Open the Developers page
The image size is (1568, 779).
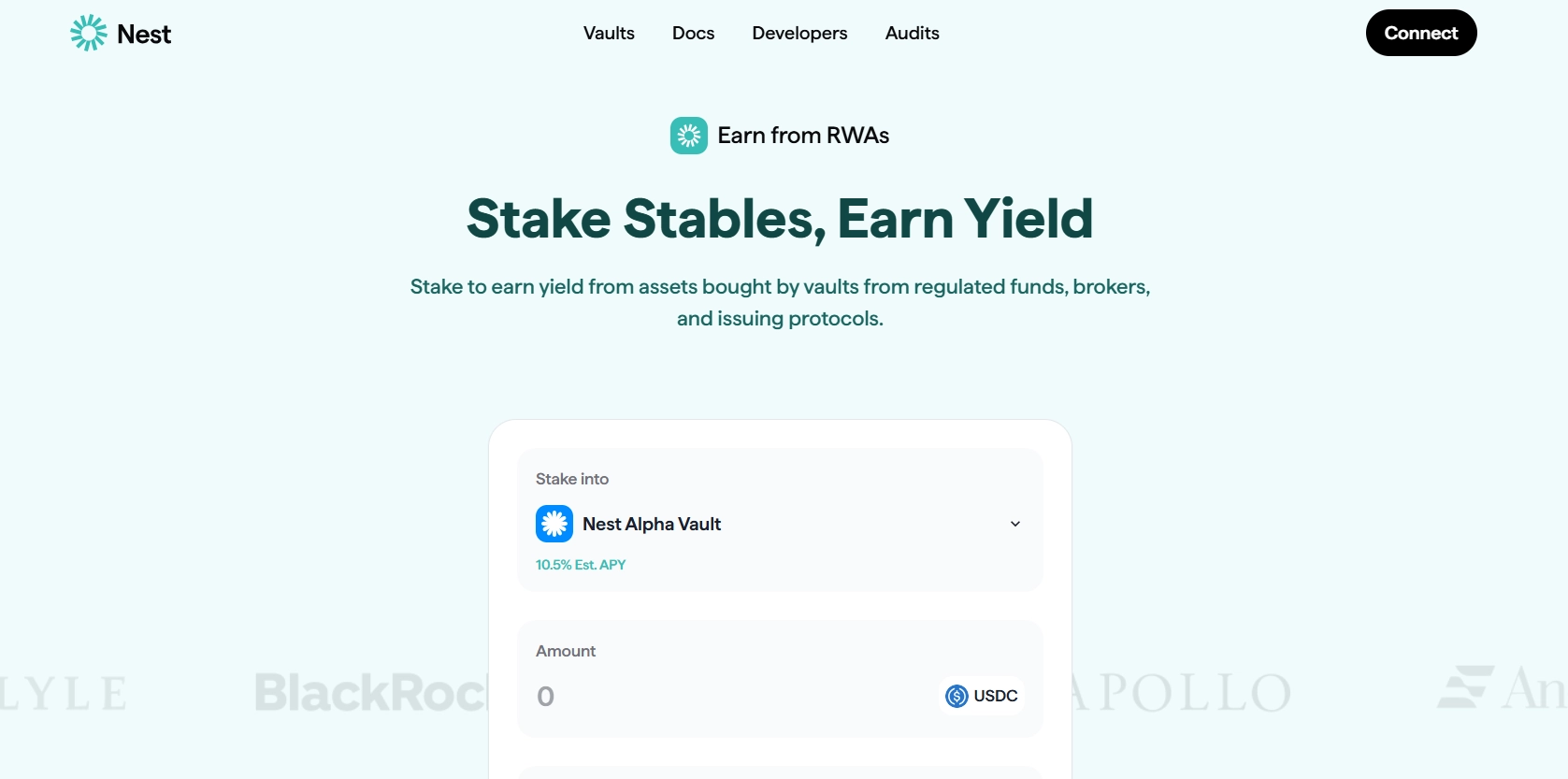click(799, 33)
